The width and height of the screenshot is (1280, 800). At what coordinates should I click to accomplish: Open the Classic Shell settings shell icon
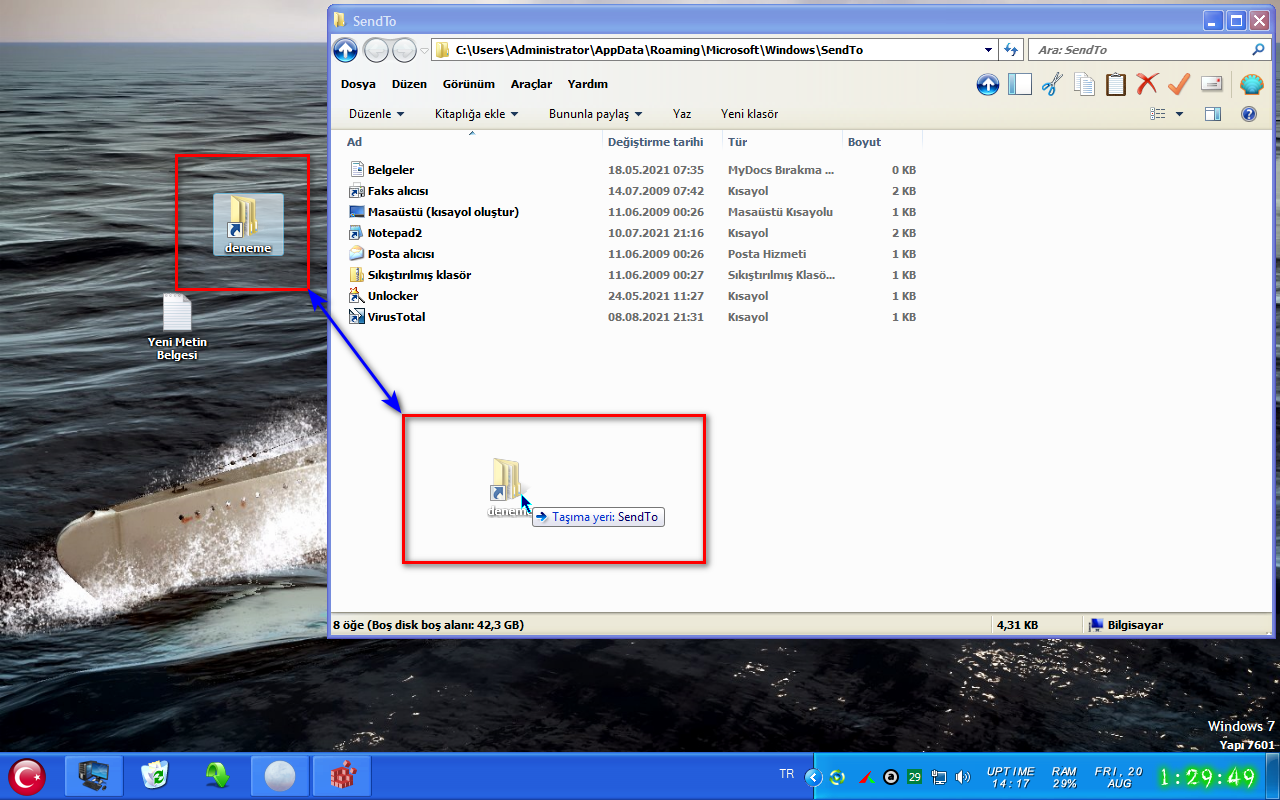(1251, 85)
